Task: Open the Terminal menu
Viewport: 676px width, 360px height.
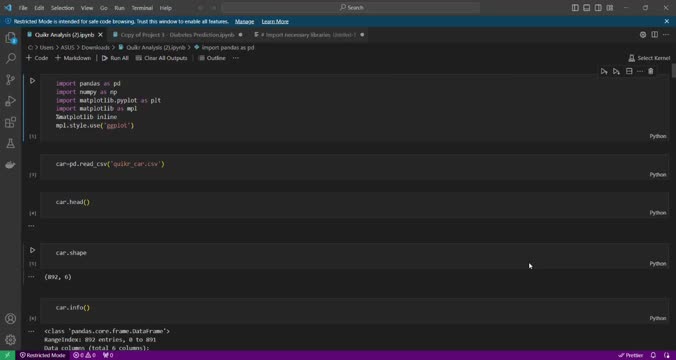Action: (142, 8)
